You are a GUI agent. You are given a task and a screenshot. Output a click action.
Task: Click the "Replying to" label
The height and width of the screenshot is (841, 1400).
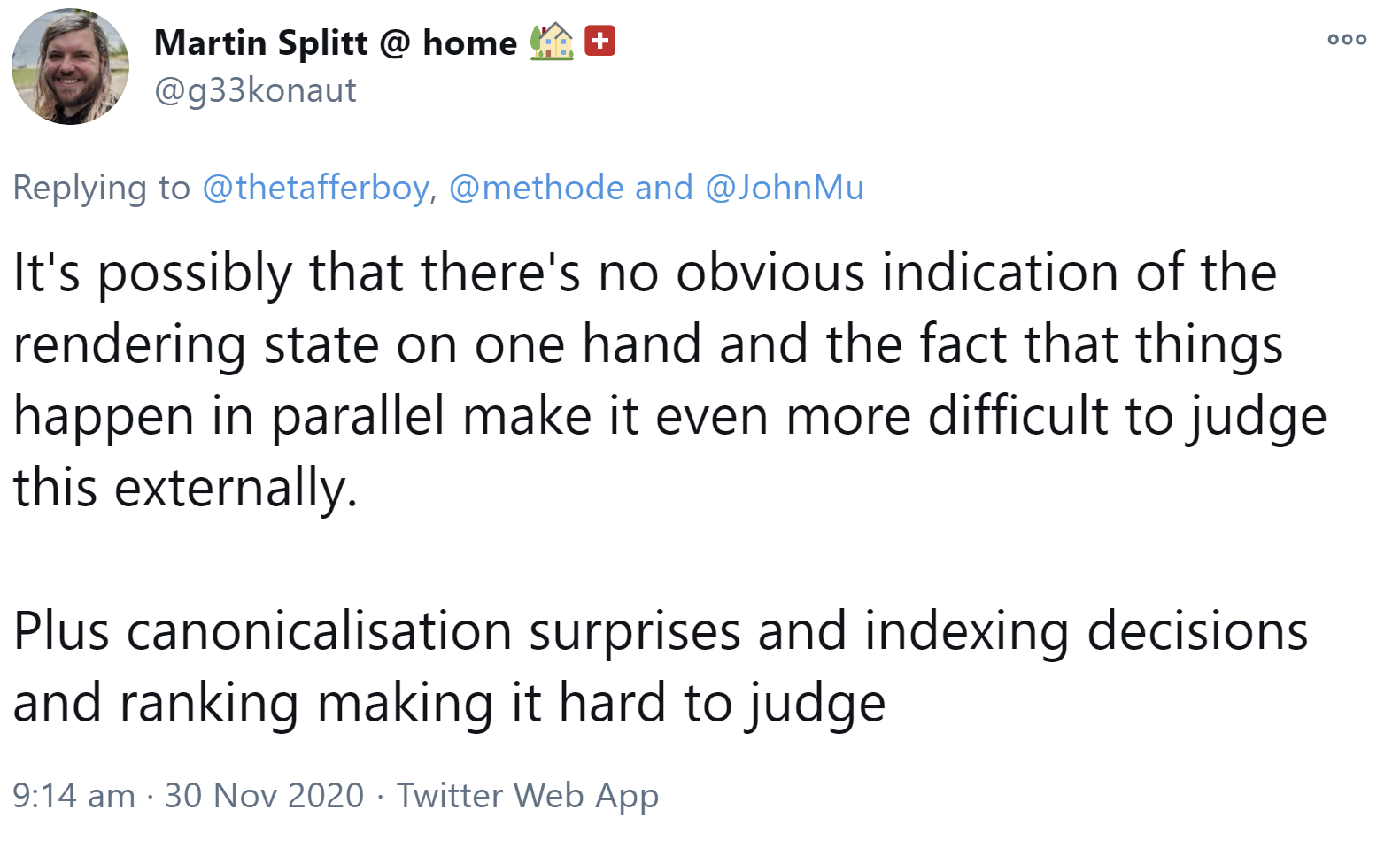101,188
